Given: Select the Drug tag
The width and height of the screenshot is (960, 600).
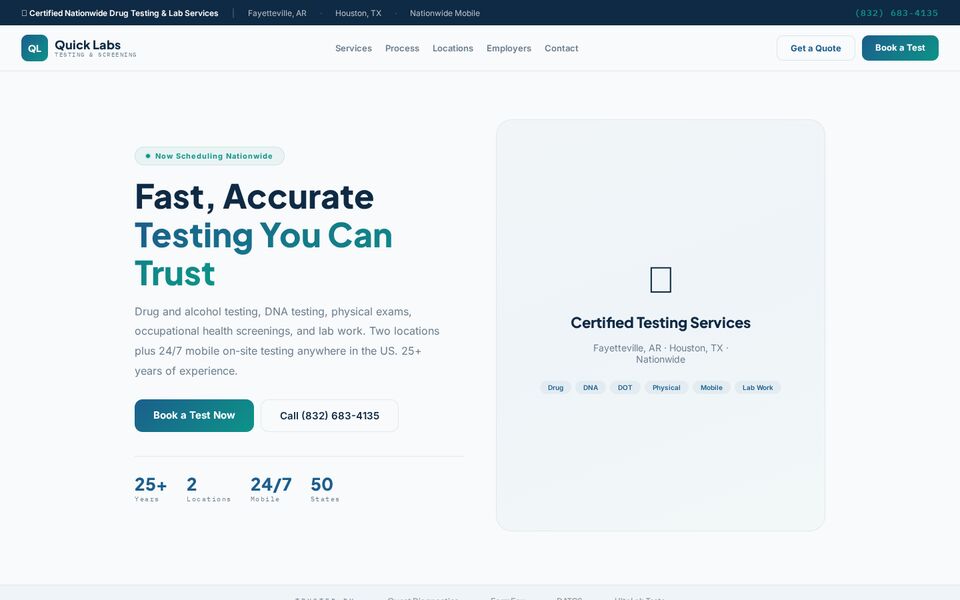Looking at the screenshot, I should point(555,388).
